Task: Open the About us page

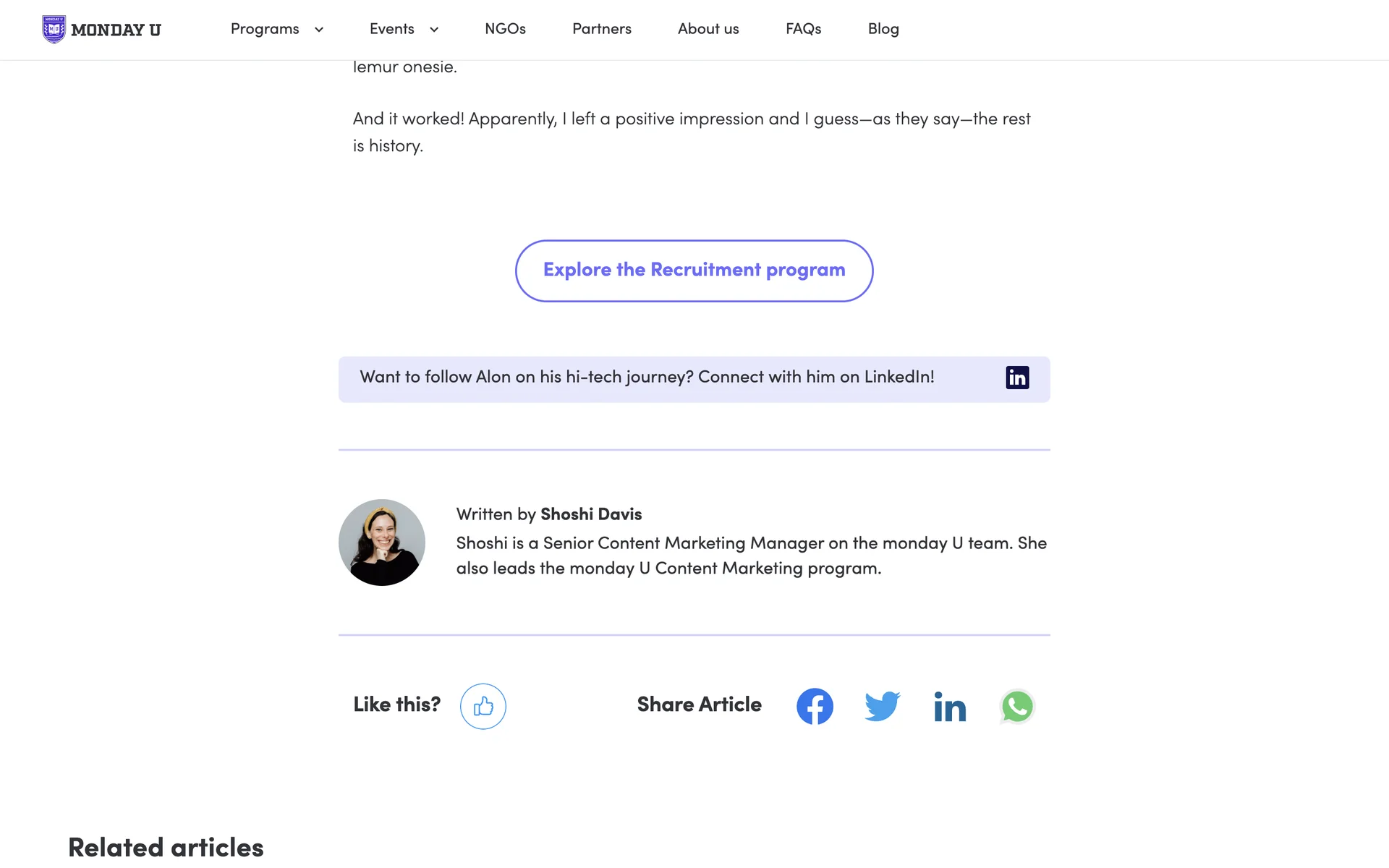Action: [708, 29]
